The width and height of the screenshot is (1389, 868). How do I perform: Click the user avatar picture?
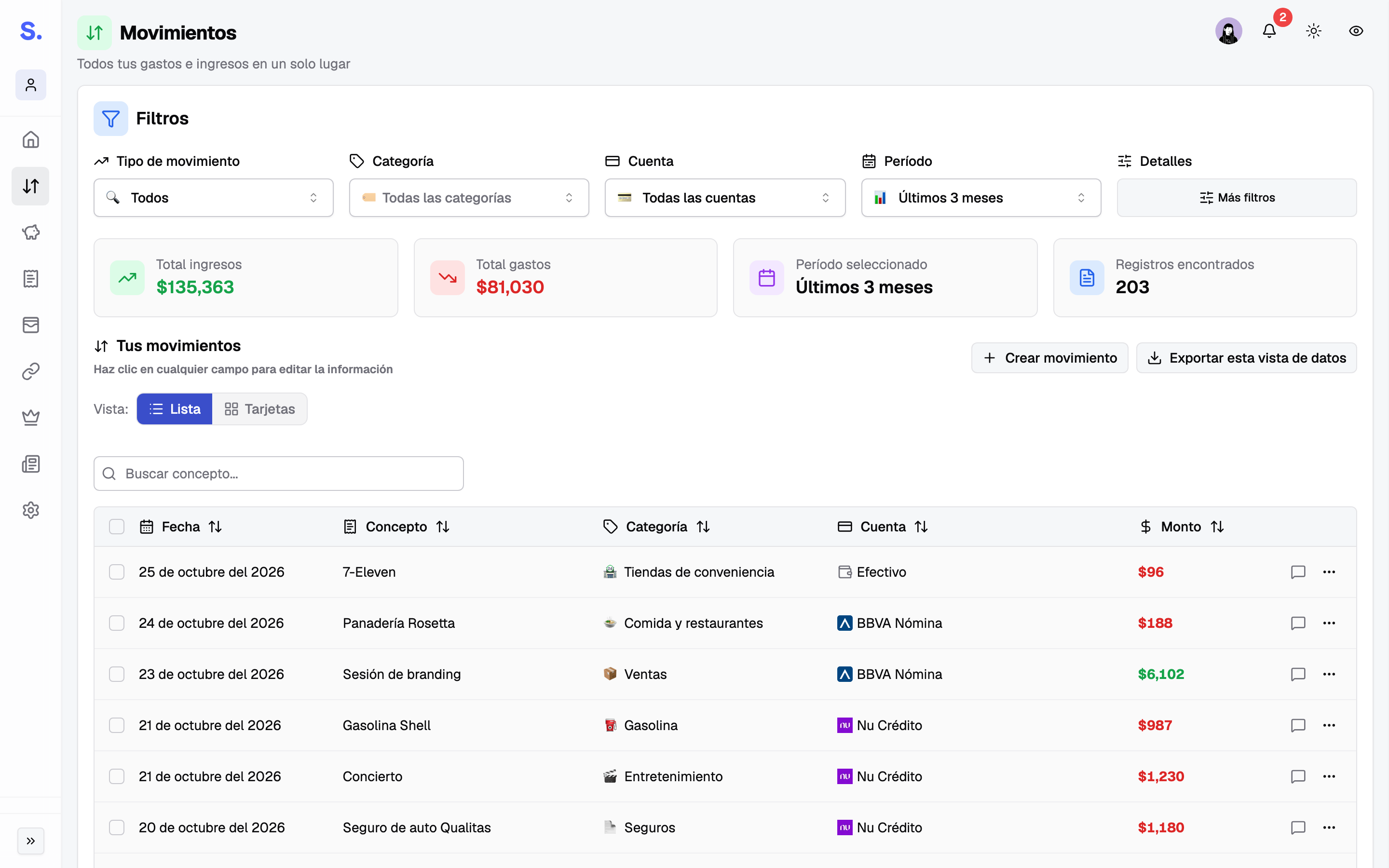(x=1228, y=31)
